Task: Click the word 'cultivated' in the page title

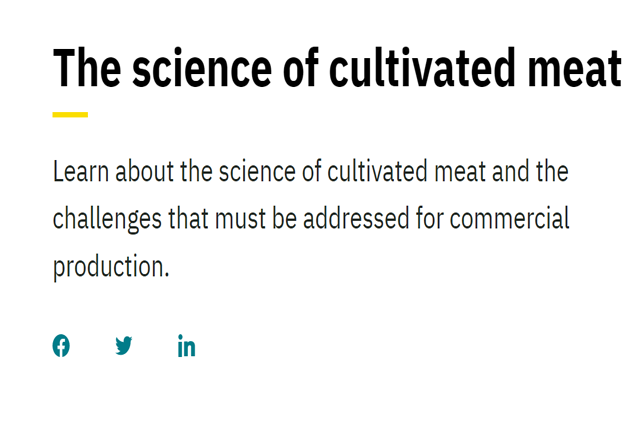Action: pyautogui.click(x=422, y=68)
